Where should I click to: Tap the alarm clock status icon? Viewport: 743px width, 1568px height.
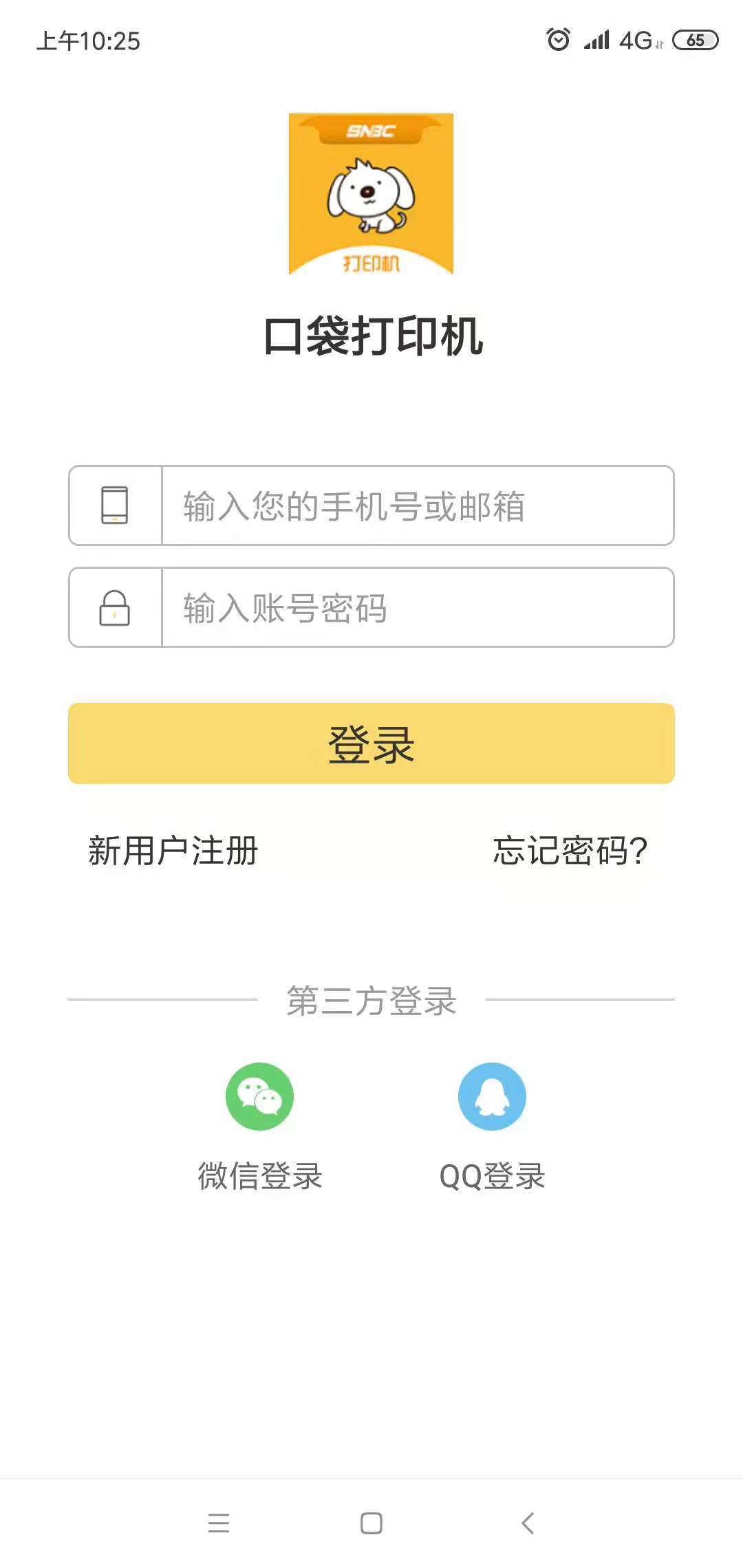[558, 40]
